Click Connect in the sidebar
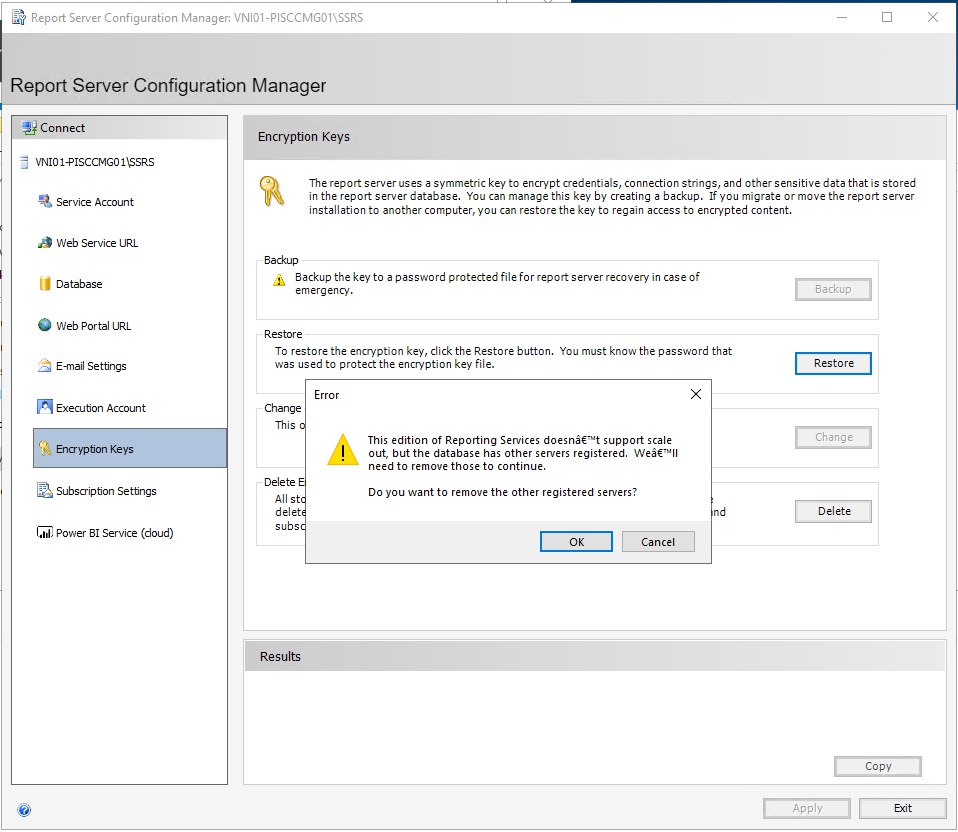 [x=62, y=128]
